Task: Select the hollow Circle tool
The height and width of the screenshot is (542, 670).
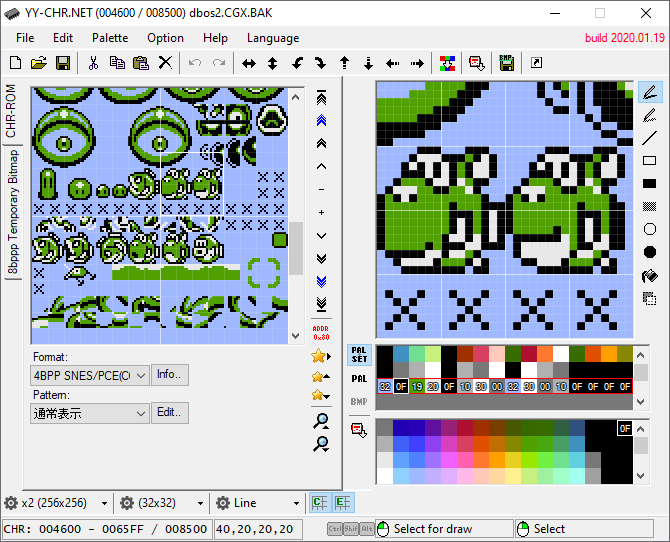Action: coord(649,230)
